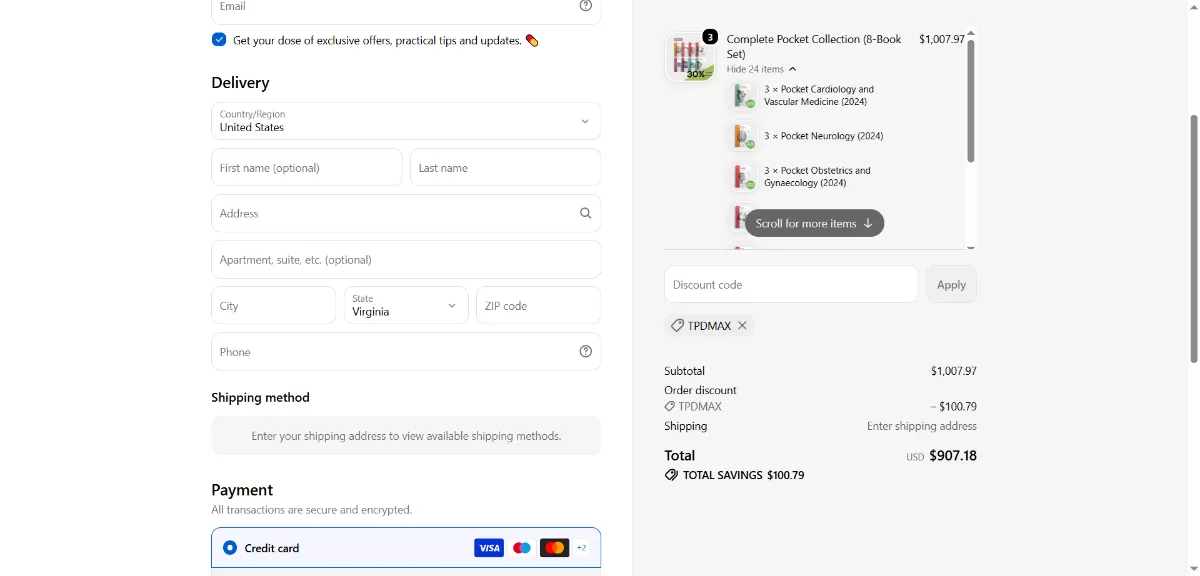Screen dimensions: 1200x576
Task: Click the Total amount $907.18
Action: click(953, 456)
